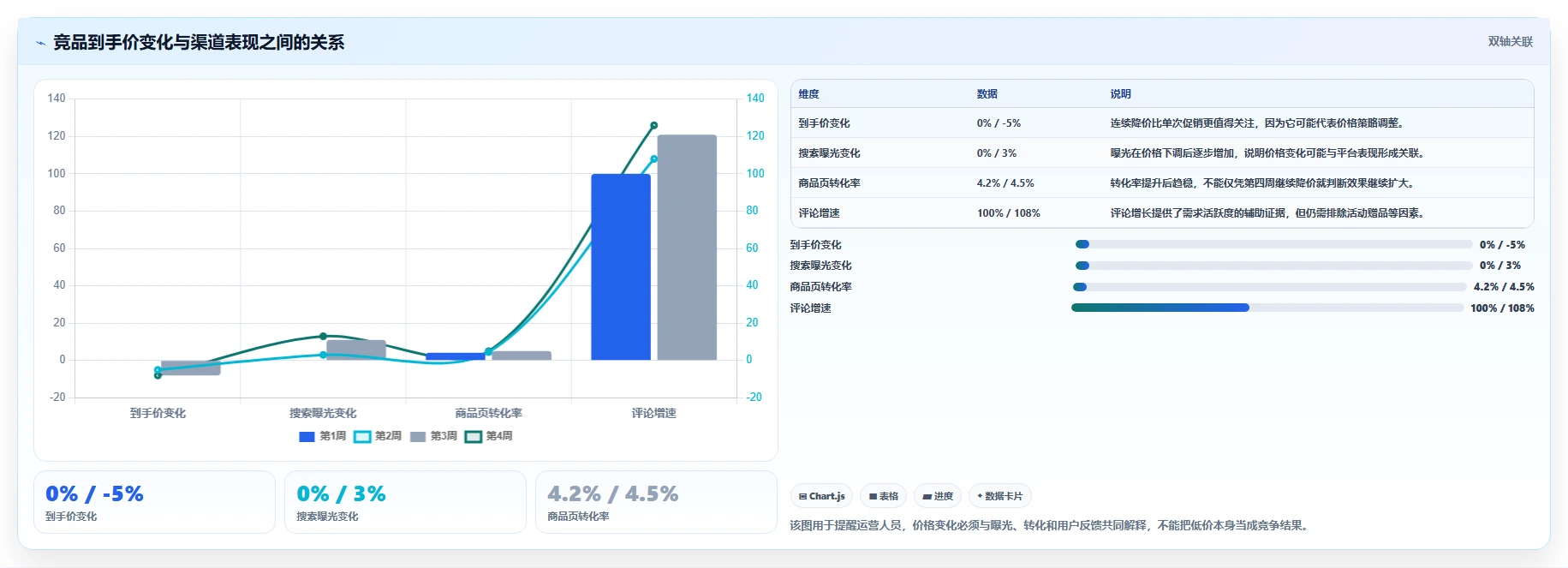Viewport: 1568px width, 568px height.
Task: Click the 评论增速 x-axis label
Action: [x=654, y=413]
